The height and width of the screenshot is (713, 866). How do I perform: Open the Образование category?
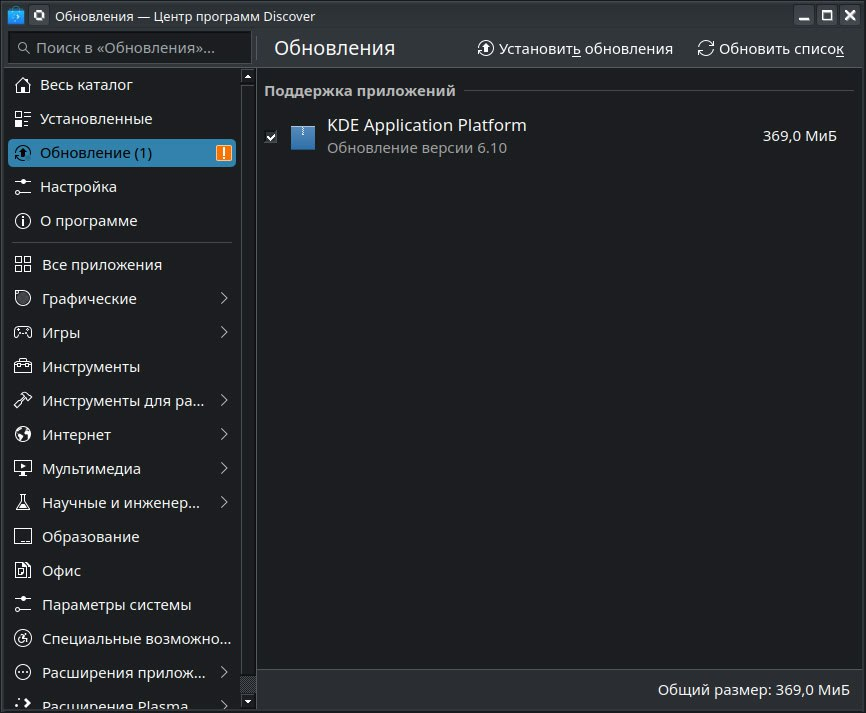(x=122, y=536)
